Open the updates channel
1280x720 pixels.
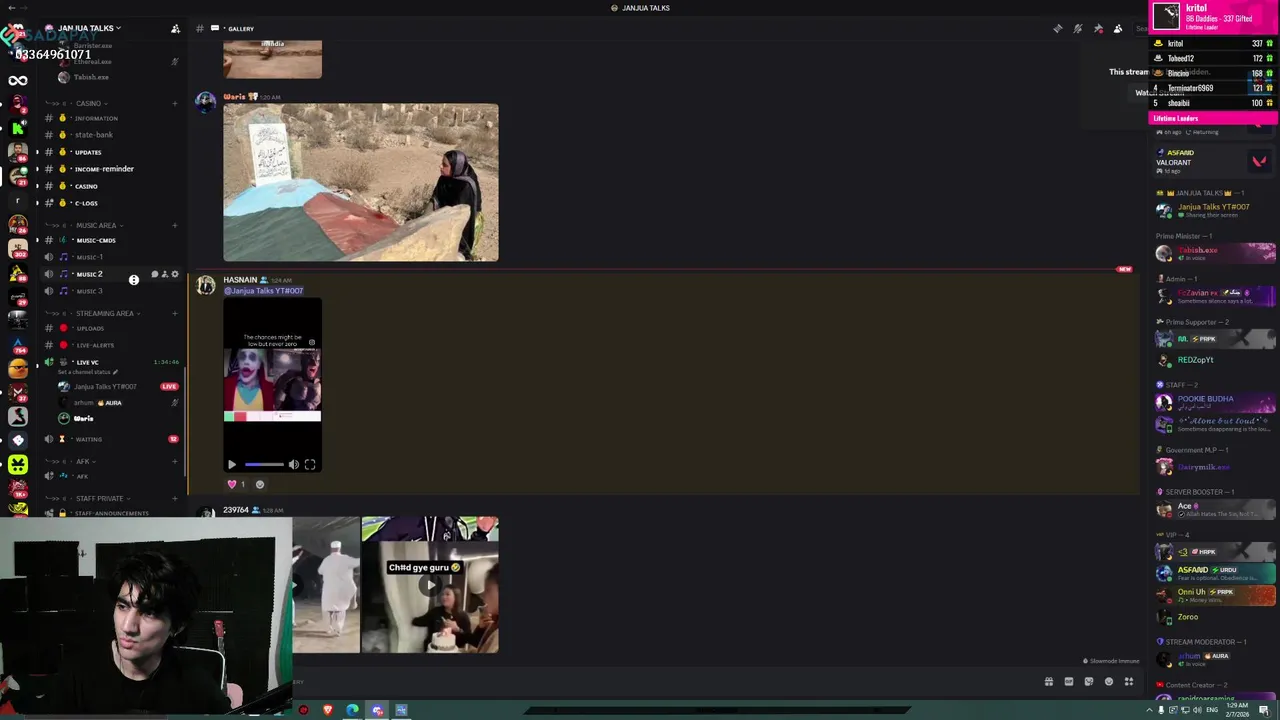110,152
